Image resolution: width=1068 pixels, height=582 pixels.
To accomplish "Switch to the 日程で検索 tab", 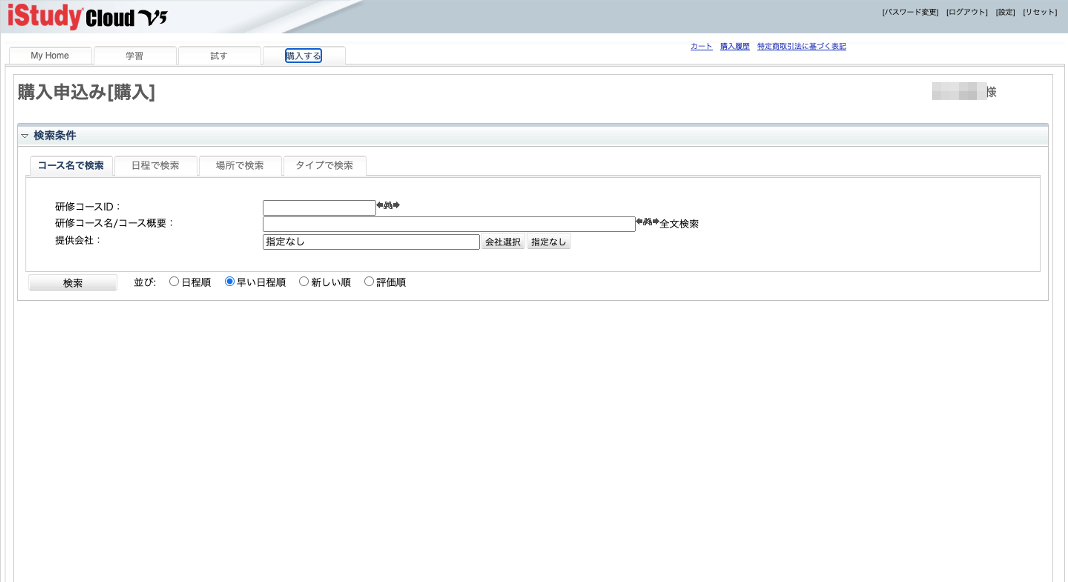I will [155, 166].
